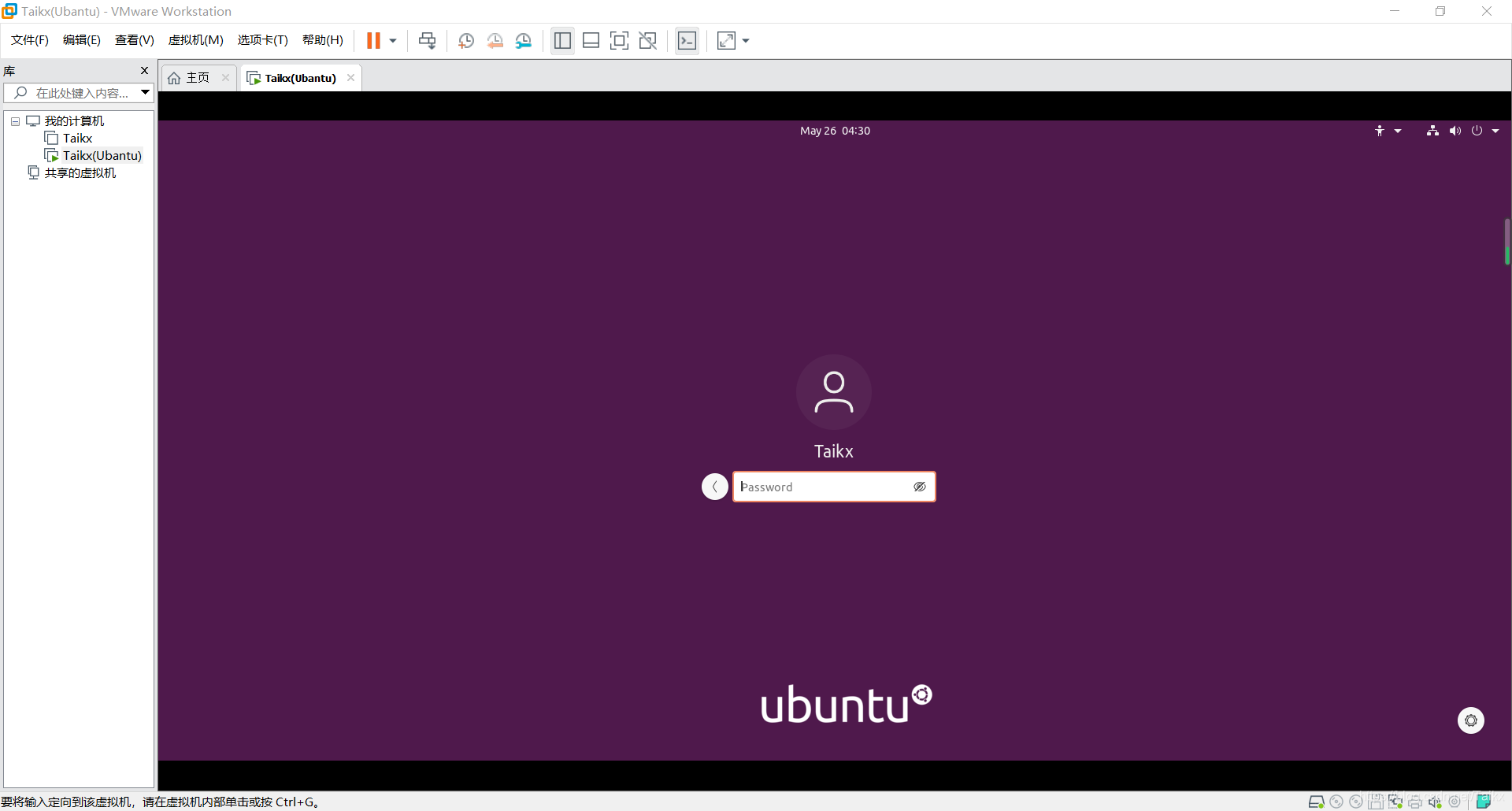Click the message log note icon
This screenshot has width=1512, height=811.
pyautogui.click(x=1484, y=802)
